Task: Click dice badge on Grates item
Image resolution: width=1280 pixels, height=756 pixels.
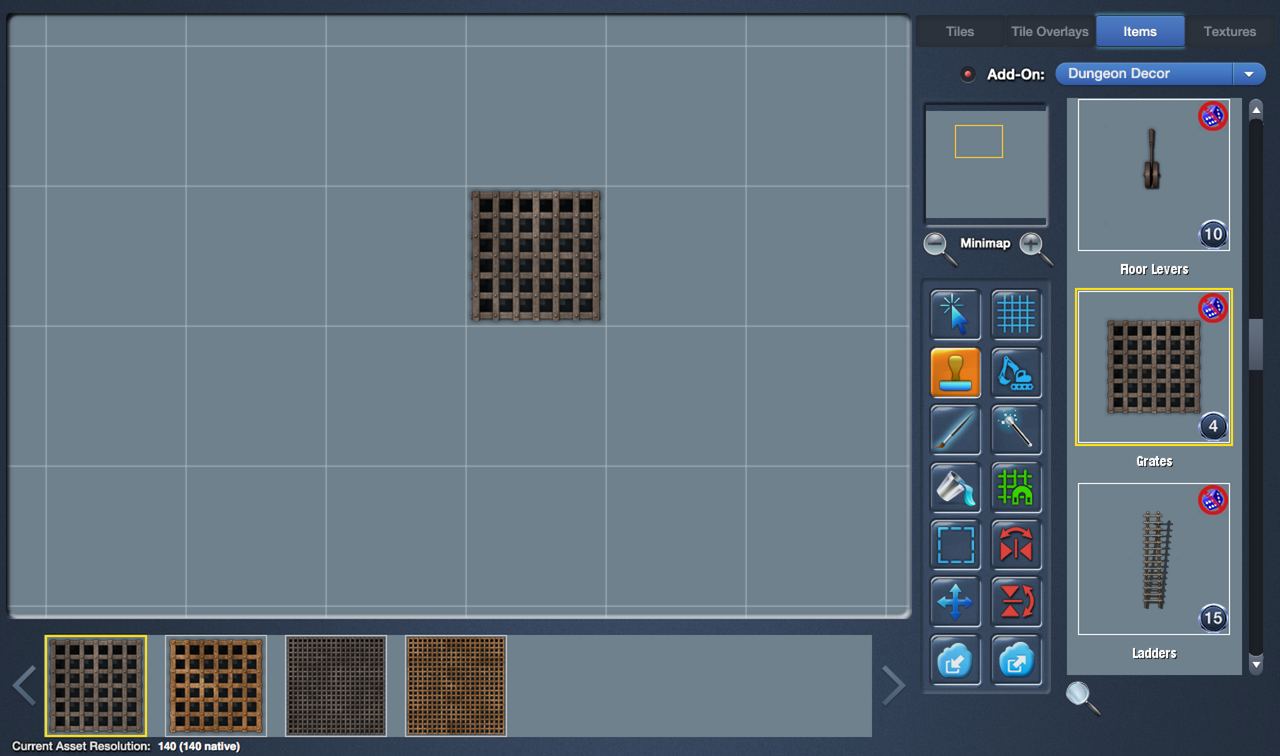Action: [1212, 308]
